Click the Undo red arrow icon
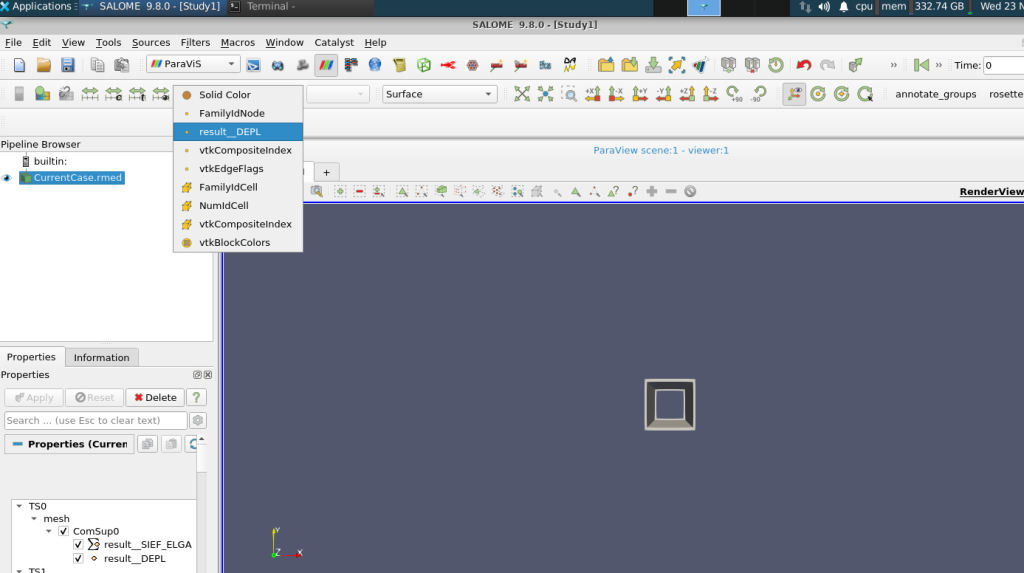Image resolution: width=1024 pixels, height=573 pixels. point(804,65)
